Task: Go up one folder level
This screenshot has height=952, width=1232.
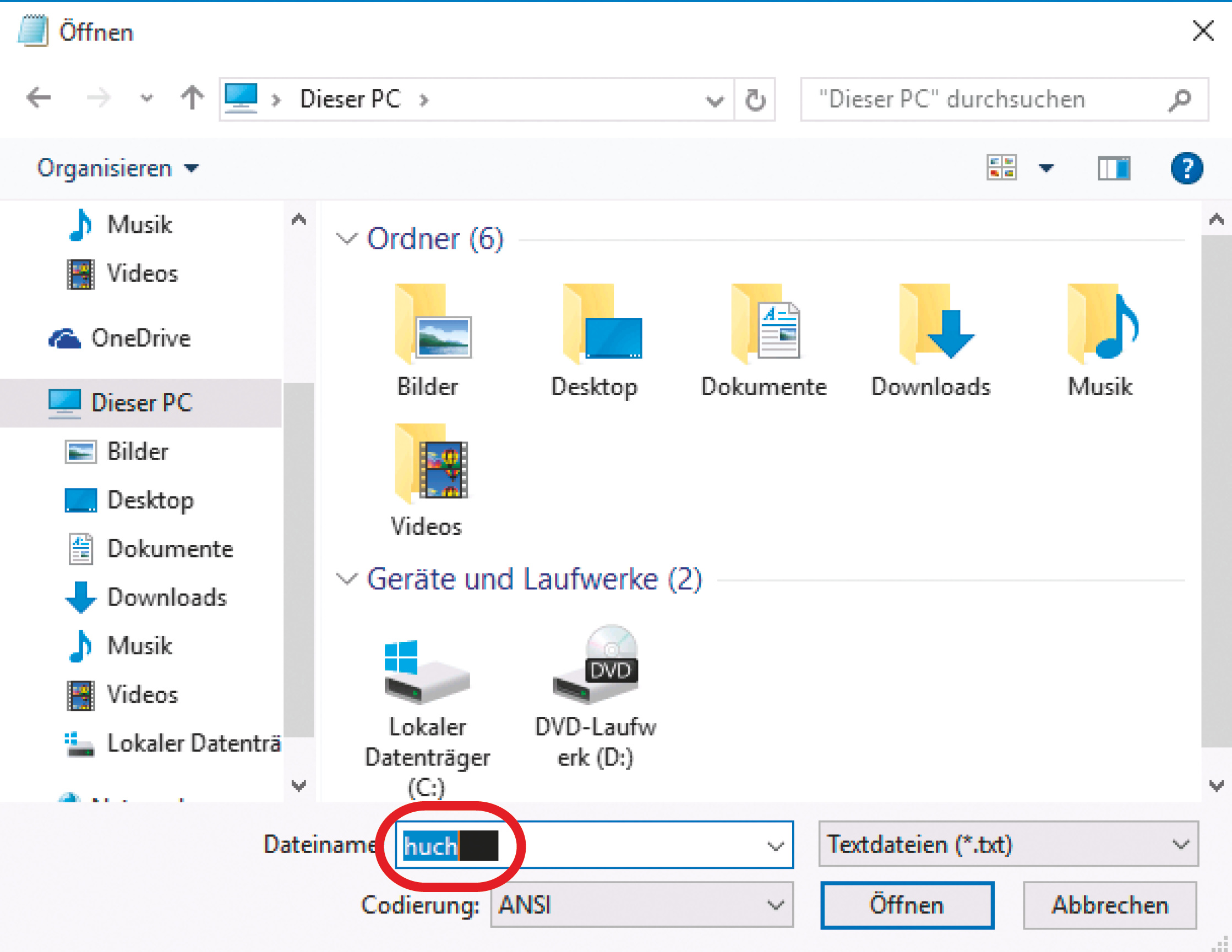Action: tap(192, 98)
